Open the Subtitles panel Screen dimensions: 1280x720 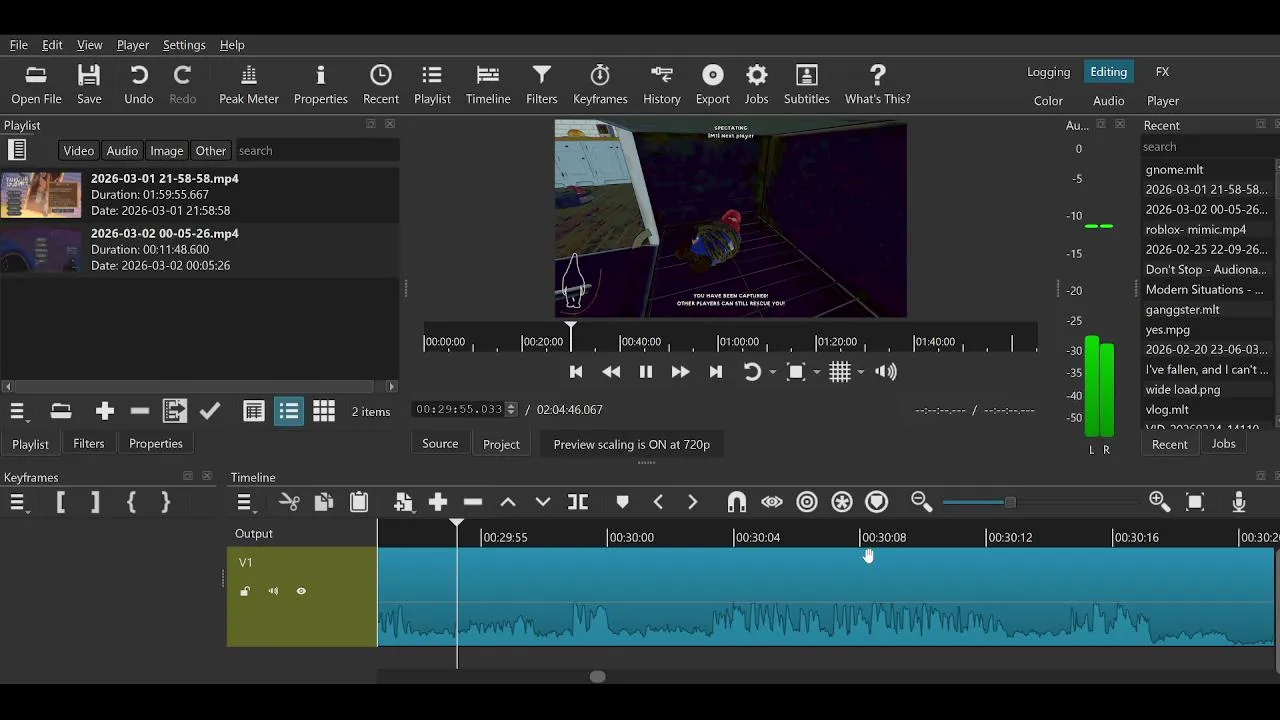point(806,84)
